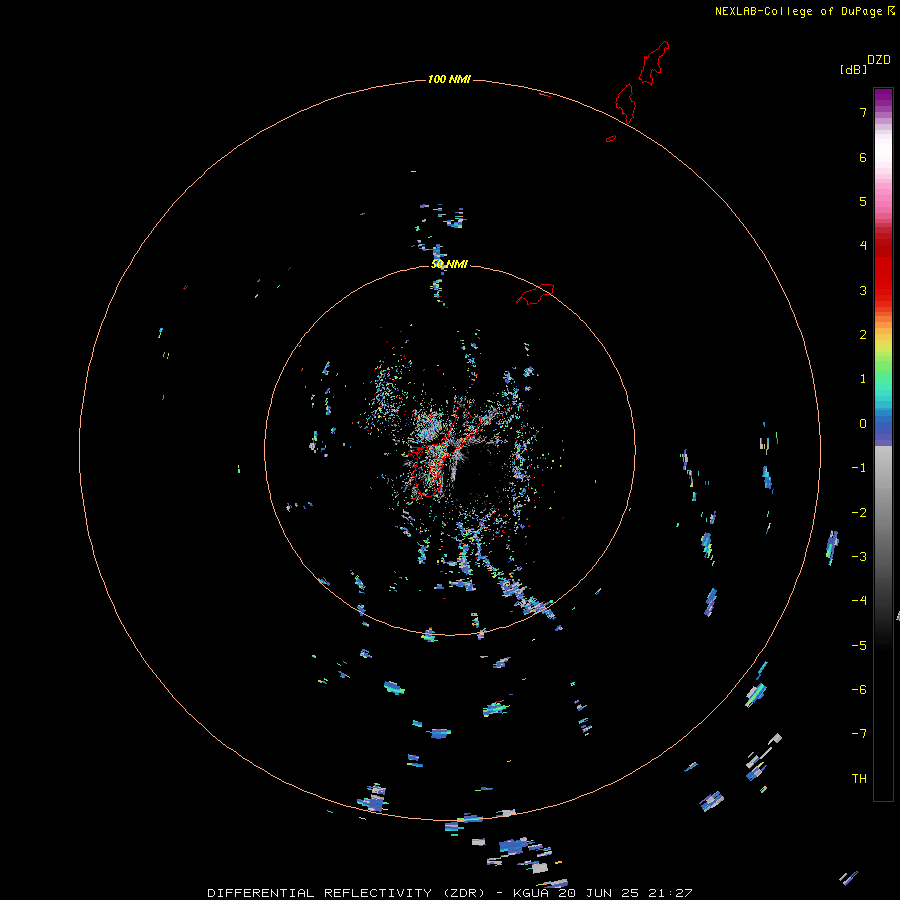Click the color scale value 3
Viewport: 900px width, 900px height.
coord(863,290)
